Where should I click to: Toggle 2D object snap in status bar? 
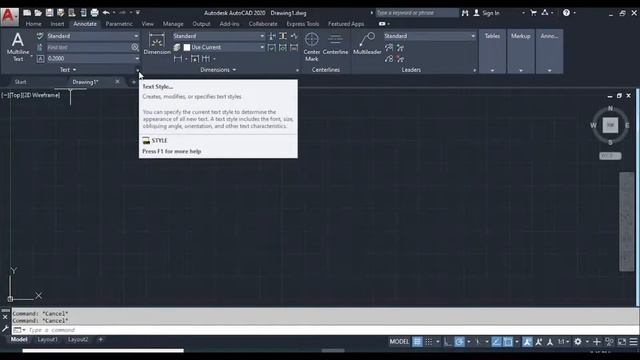pyautogui.click(x=508, y=342)
